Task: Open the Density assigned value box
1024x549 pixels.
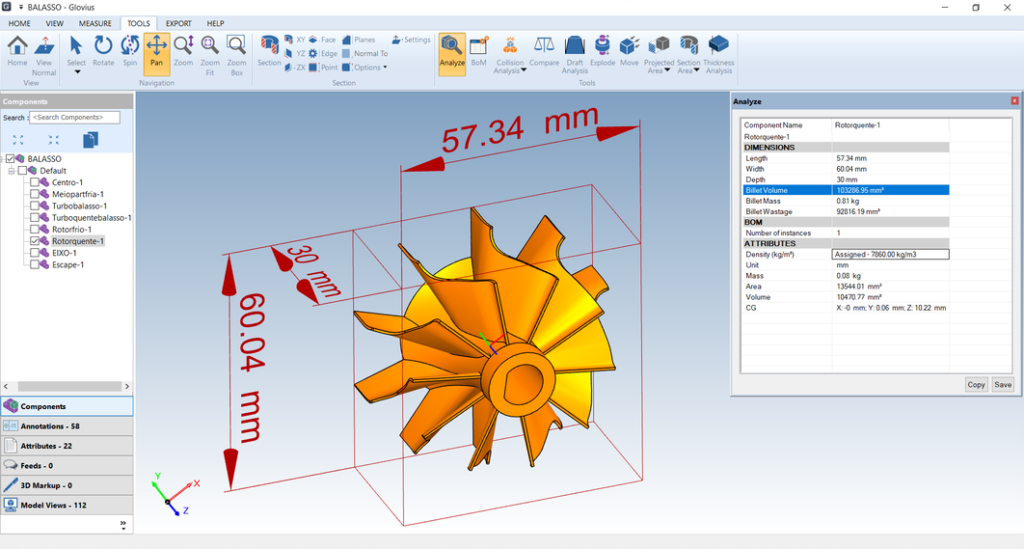Action: [x=890, y=255]
